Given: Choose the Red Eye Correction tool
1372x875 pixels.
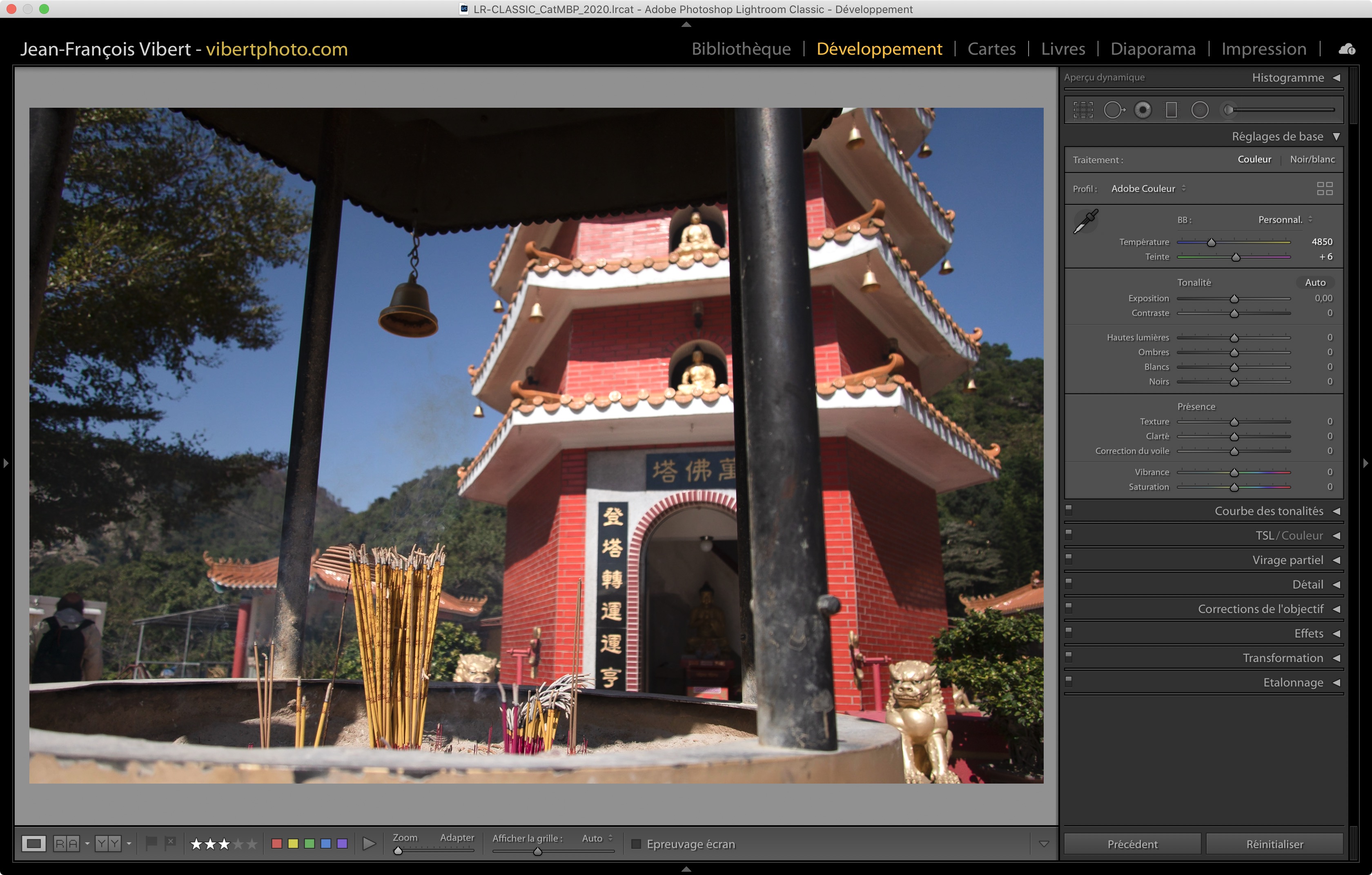Looking at the screenshot, I should [x=1143, y=110].
